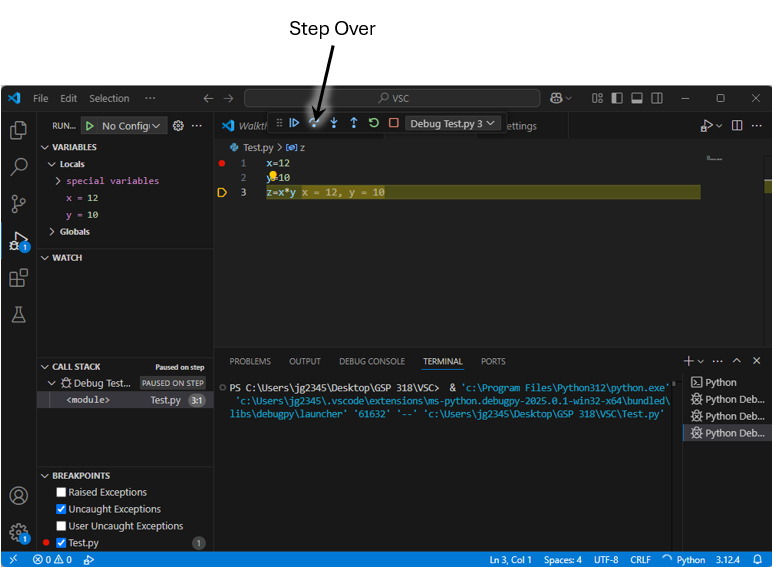Expand the special variables tree node
774x571 pixels.
pyautogui.click(x=59, y=181)
